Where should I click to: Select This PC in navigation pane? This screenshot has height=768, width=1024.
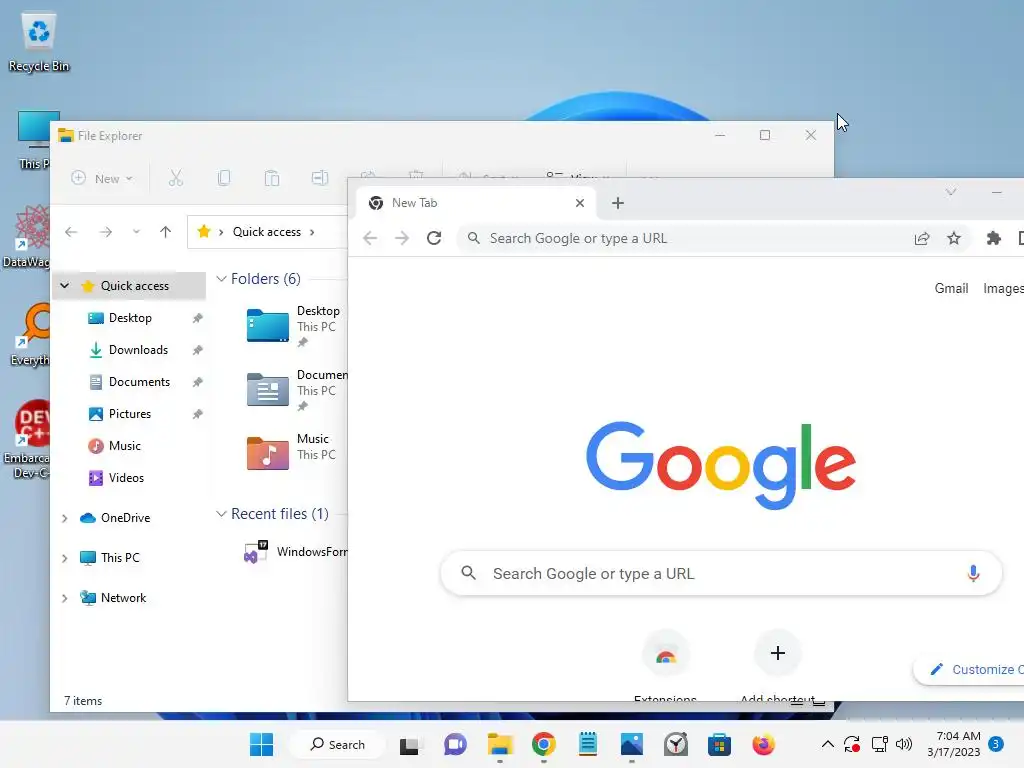[x=120, y=558]
